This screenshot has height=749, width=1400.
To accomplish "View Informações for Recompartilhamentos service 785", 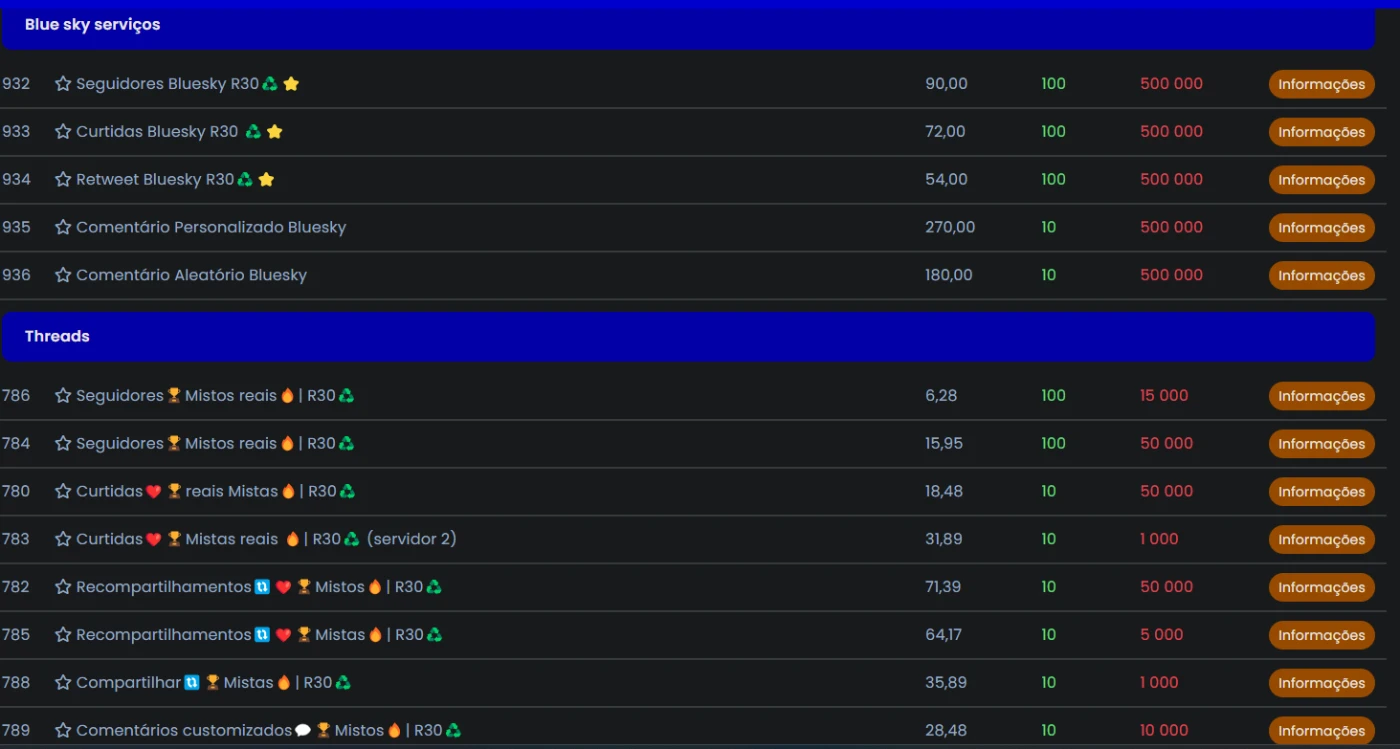I will (1321, 636).
